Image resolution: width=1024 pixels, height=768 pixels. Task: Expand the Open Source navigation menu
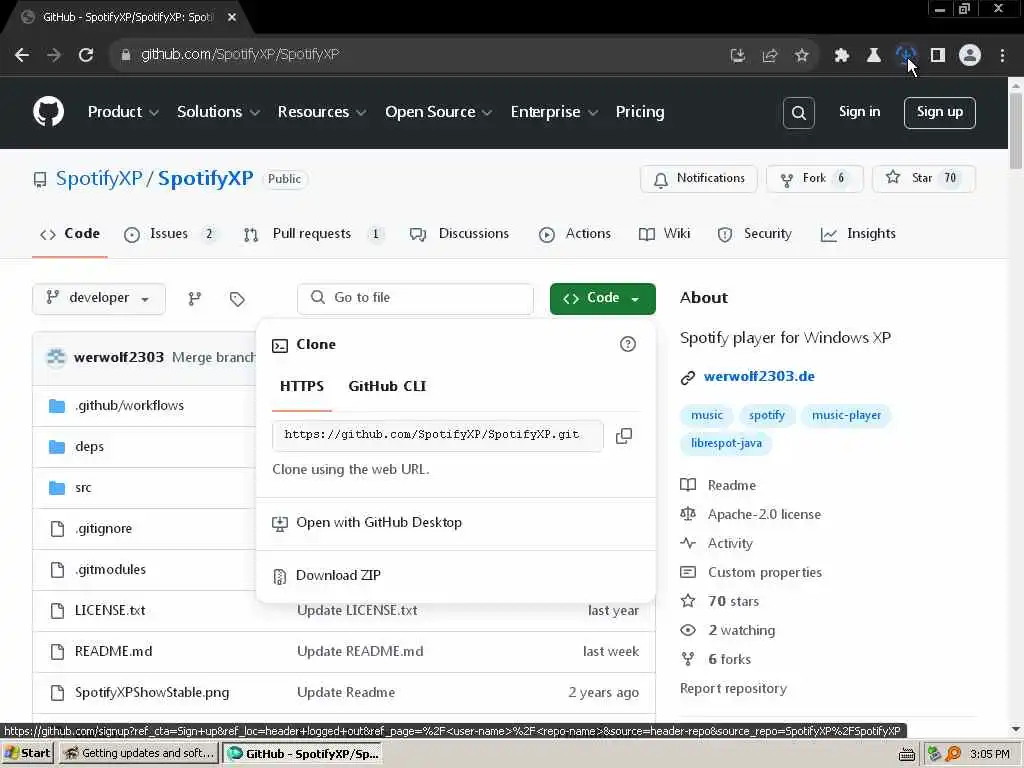click(438, 112)
